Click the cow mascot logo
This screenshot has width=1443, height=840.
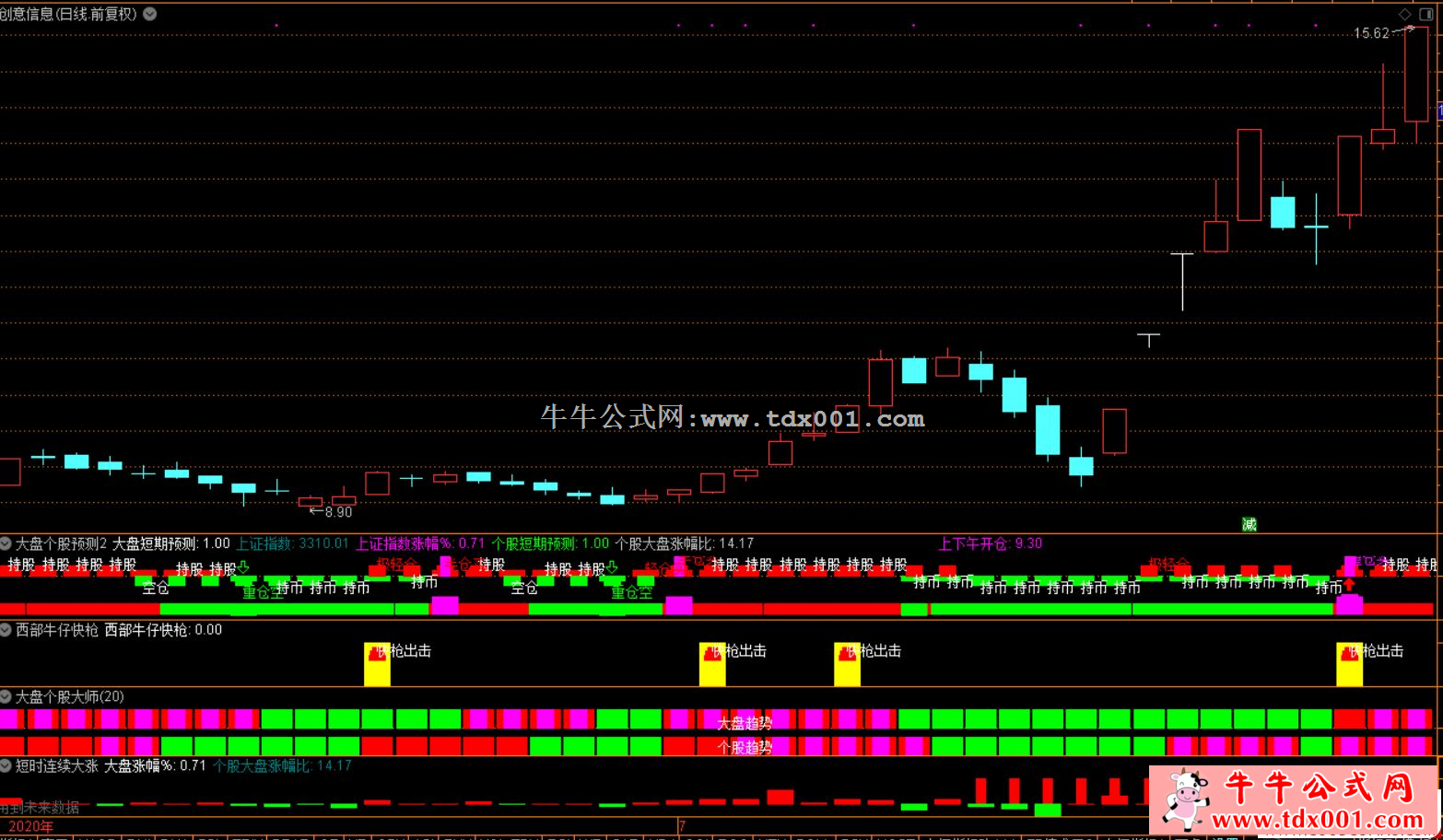1184,799
